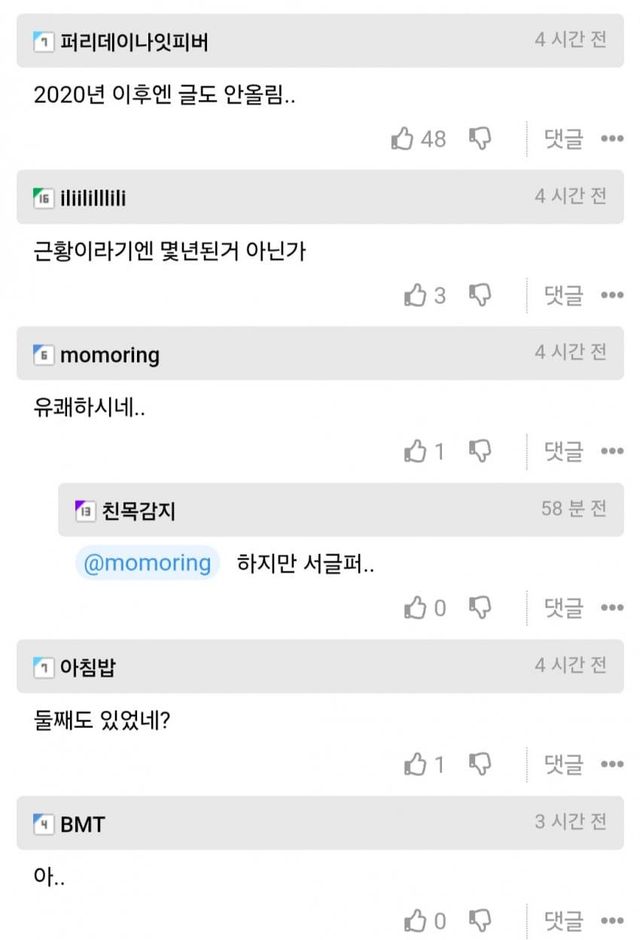Open more options for 퍼리데이나잇피버 comment
Screen dimensions: 640x940
[612, 140]
